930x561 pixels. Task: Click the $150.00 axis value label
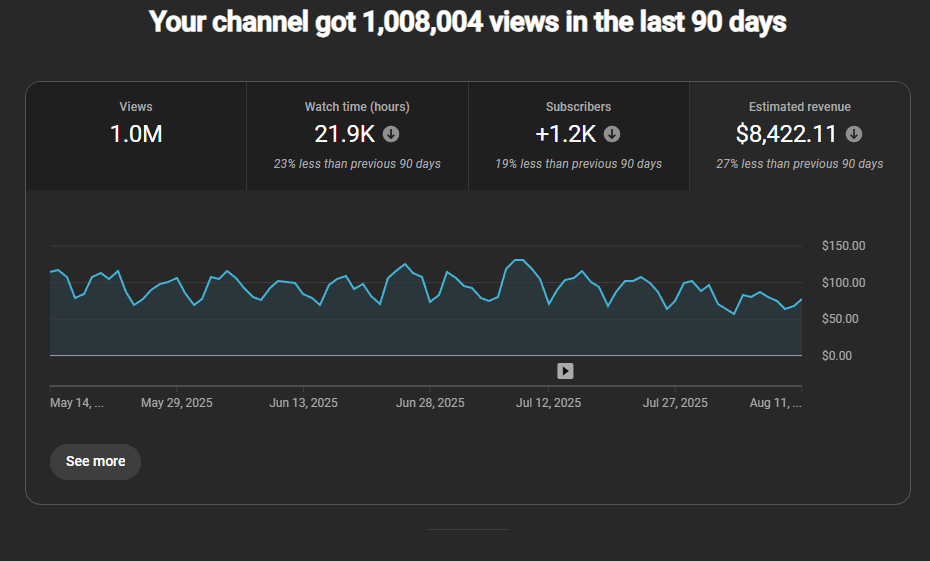tap(843, 246)
